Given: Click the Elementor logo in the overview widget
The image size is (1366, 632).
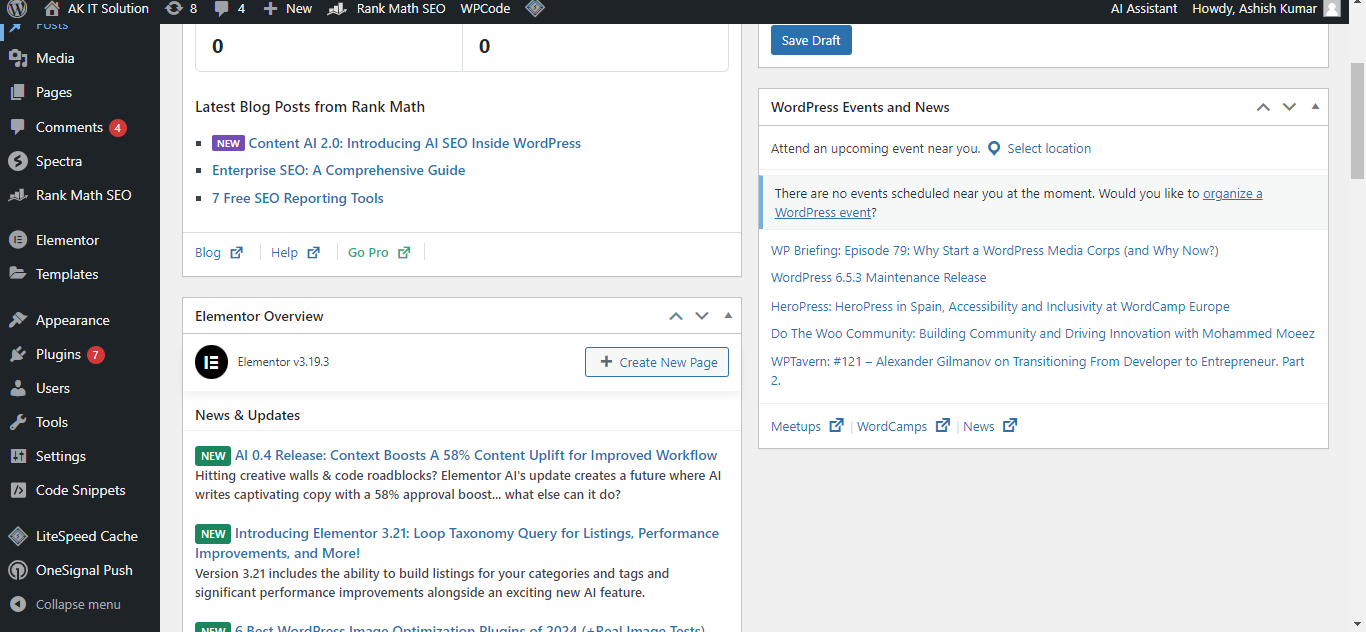Looking at the screenshot, I should [211, 362].
